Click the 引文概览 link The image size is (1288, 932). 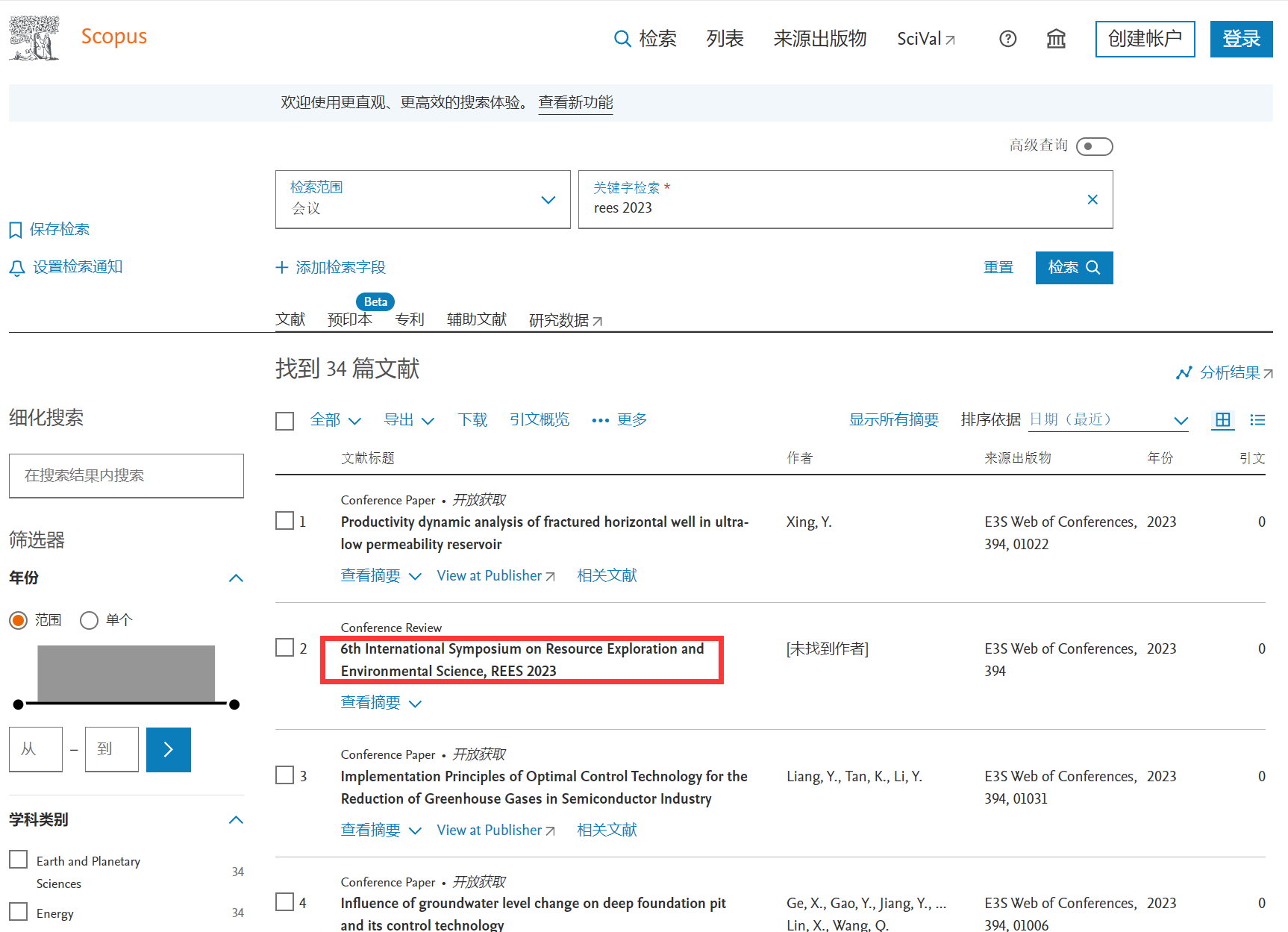tap(539, 420)
